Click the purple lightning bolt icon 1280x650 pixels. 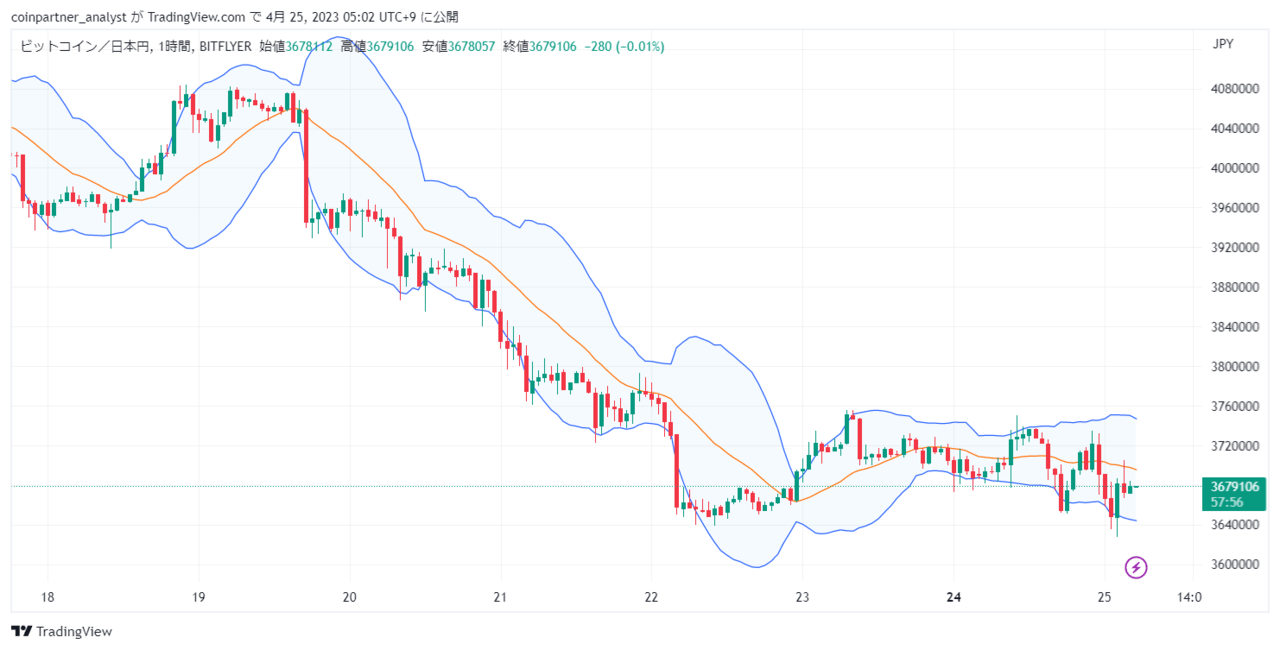click(1136, 568)
